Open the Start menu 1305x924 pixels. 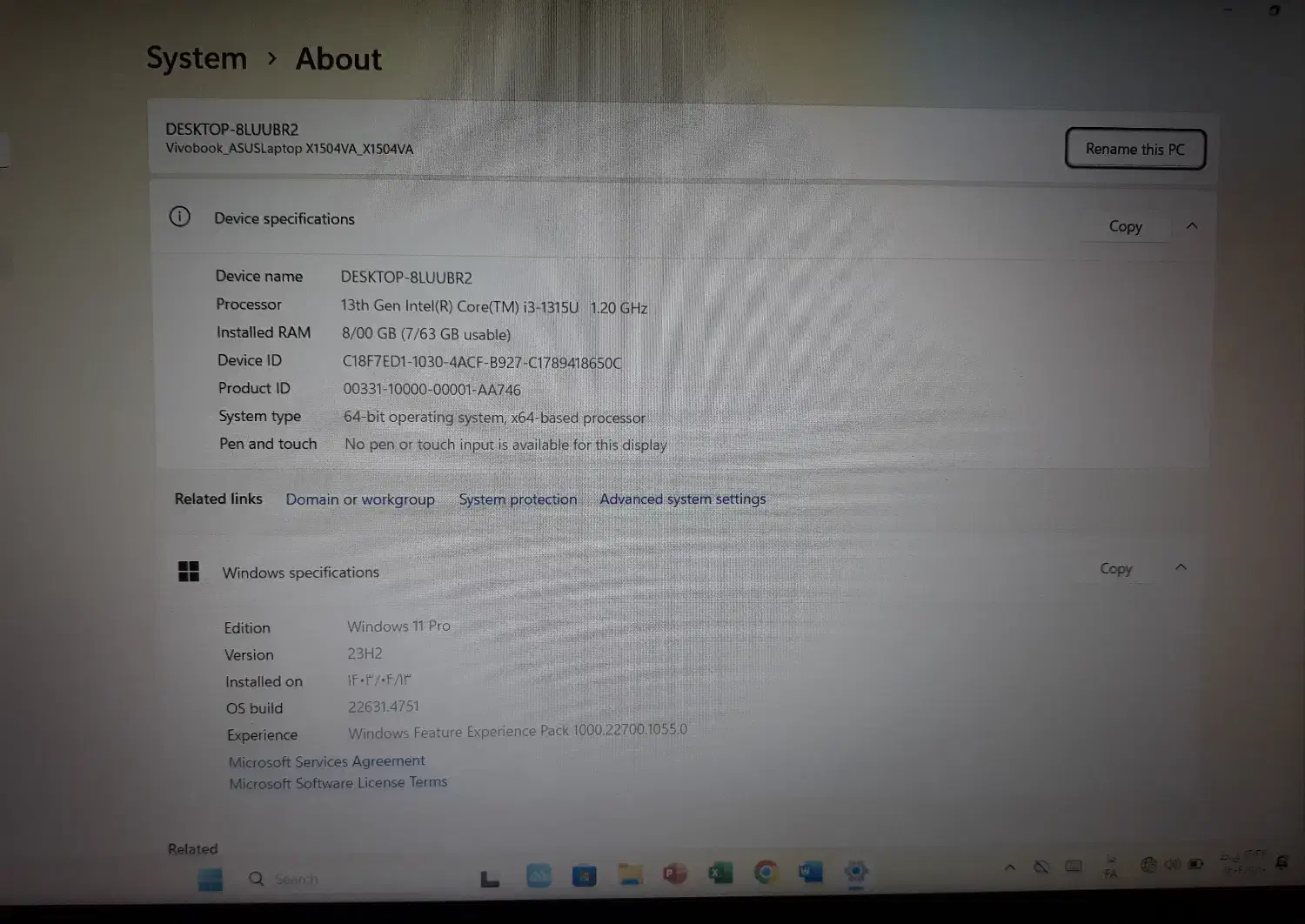(210, 879)
